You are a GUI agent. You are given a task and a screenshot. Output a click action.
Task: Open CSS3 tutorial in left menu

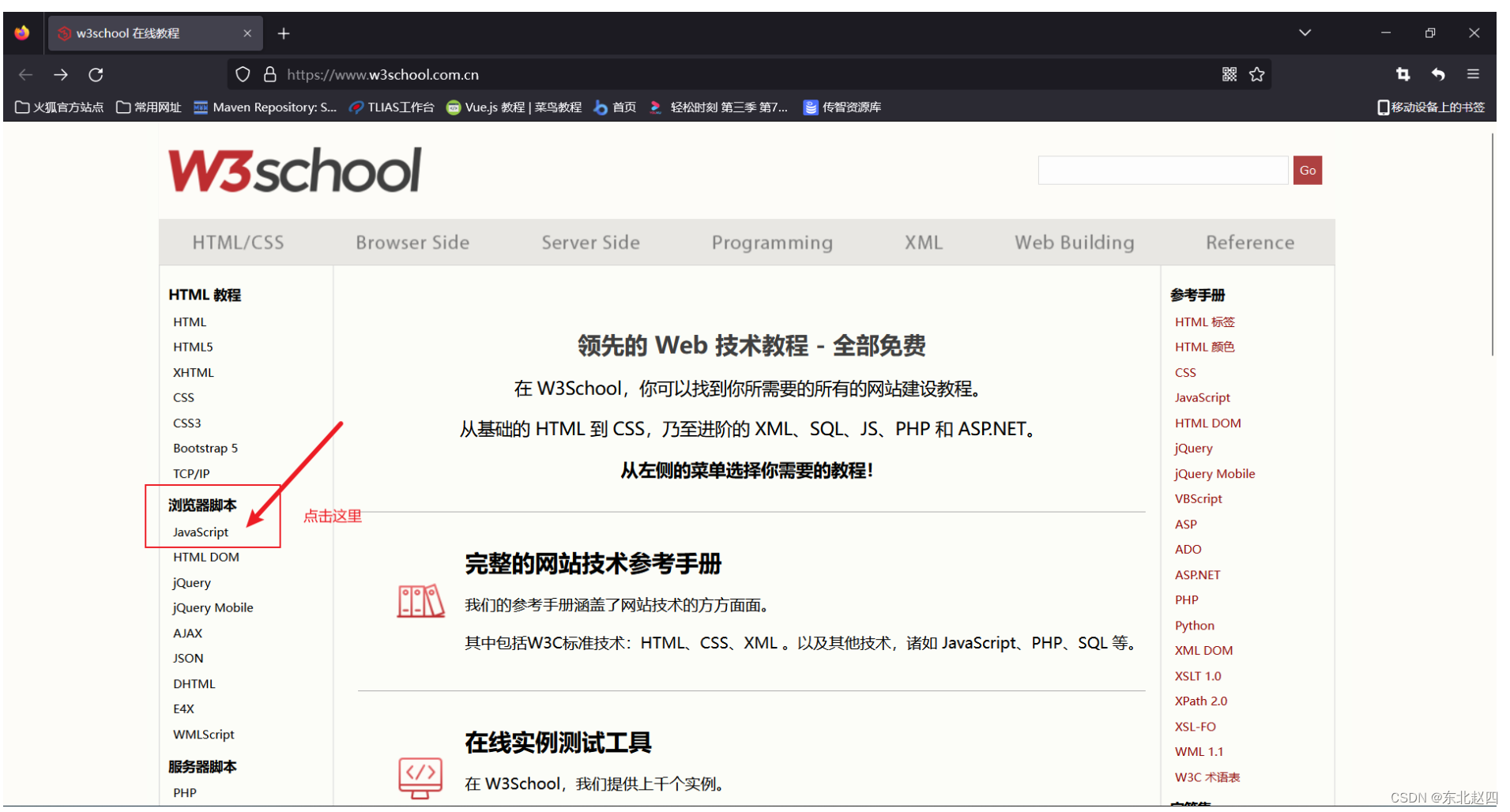pos(187,423)
